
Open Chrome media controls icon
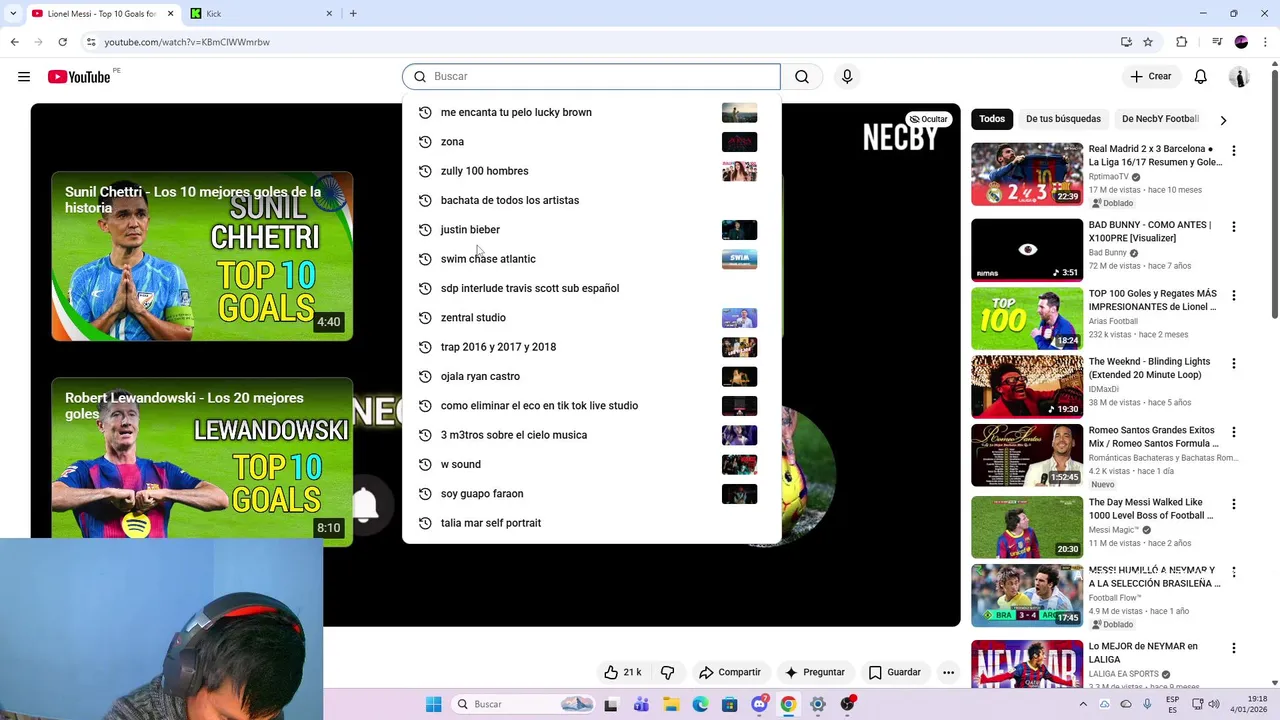1217,42
